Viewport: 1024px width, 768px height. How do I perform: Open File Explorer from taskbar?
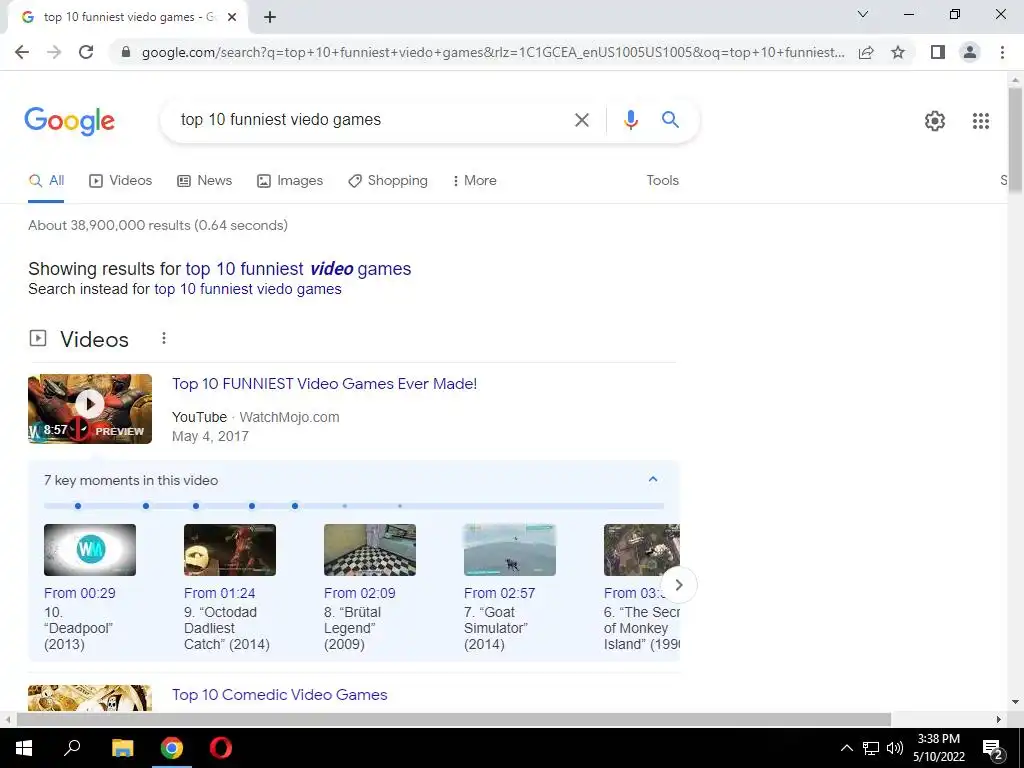(122, 748)
